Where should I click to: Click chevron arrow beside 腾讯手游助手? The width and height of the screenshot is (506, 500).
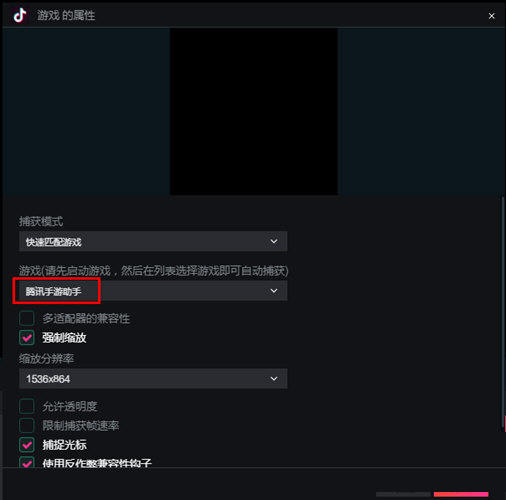tap(274, 291)
